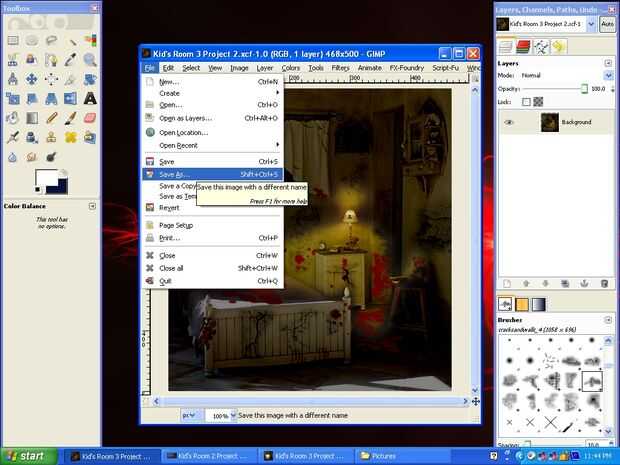Select the Flip tool

pyautogui.click(x=70, y=98)
